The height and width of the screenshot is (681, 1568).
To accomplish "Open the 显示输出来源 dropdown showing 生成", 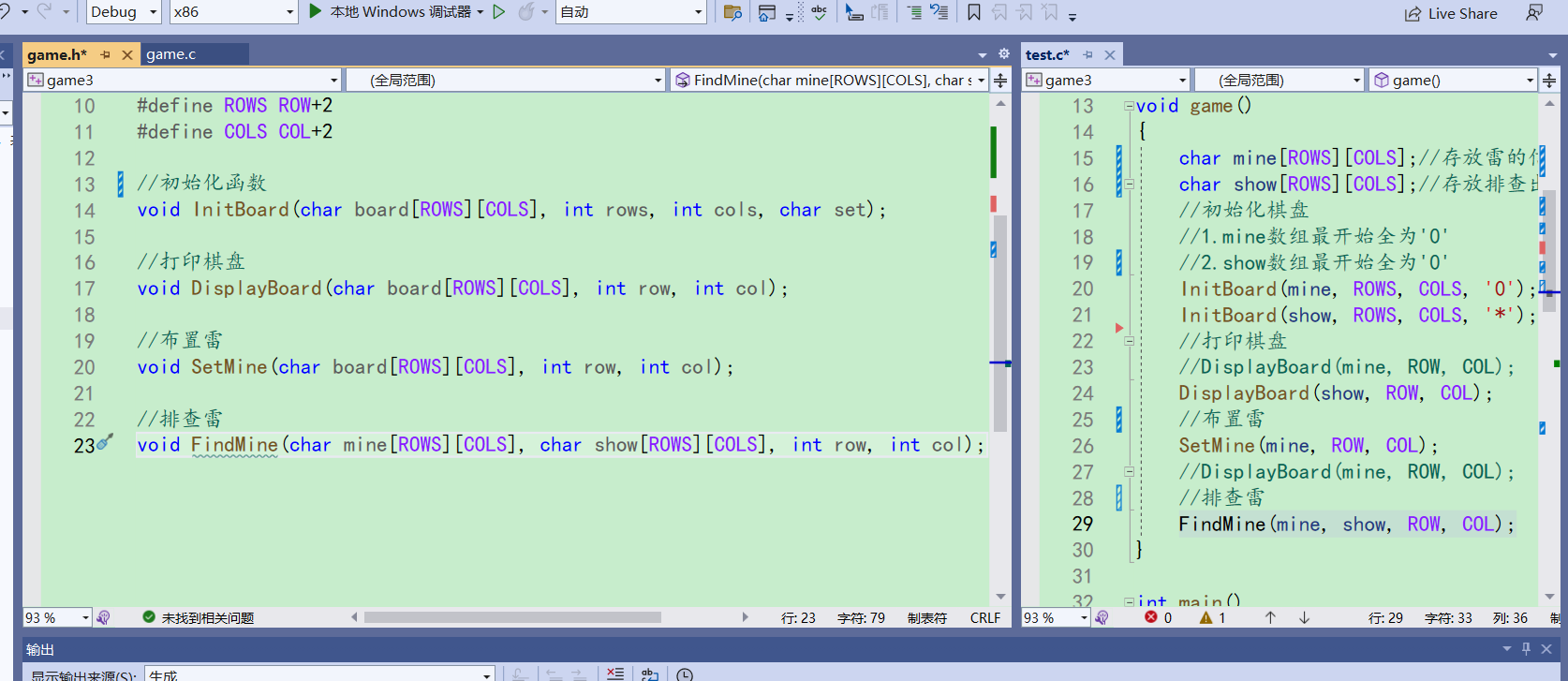I will [x=319, y=674].
